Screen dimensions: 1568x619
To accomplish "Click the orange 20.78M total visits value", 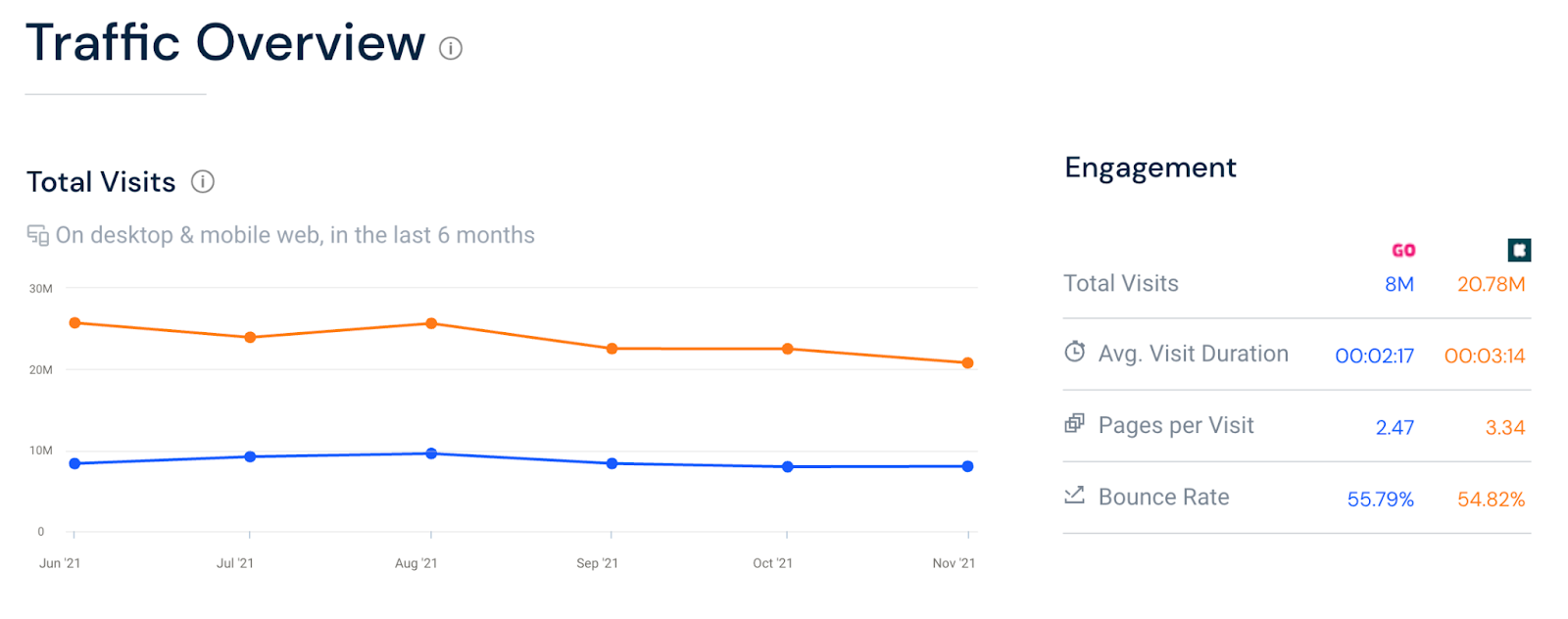I will click(x=1491, y=284).
